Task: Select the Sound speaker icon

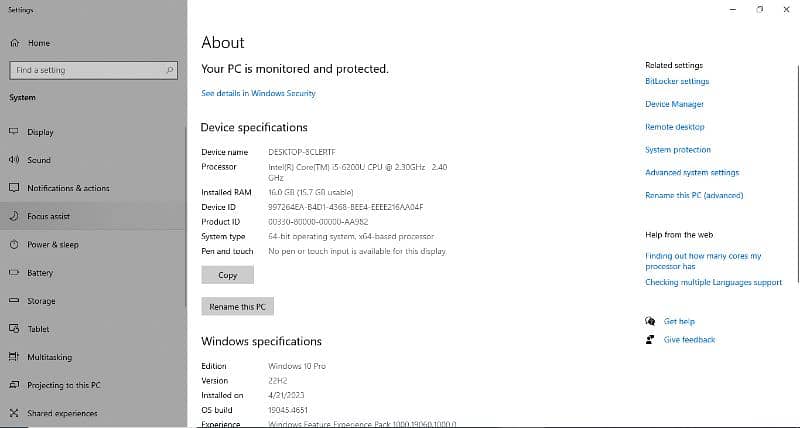Action: (x=14, y=160)
